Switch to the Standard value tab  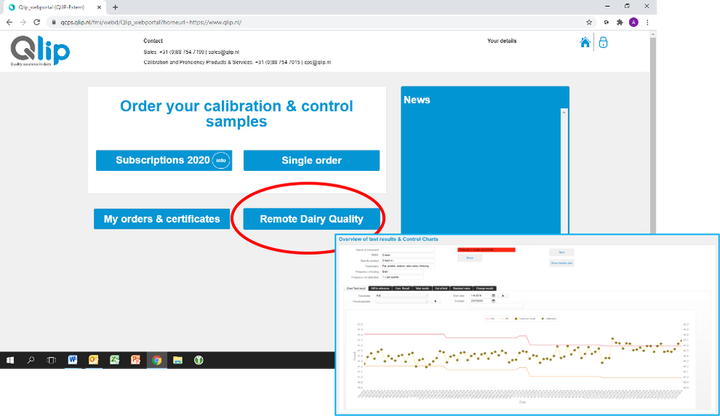(x=461, y=288)
